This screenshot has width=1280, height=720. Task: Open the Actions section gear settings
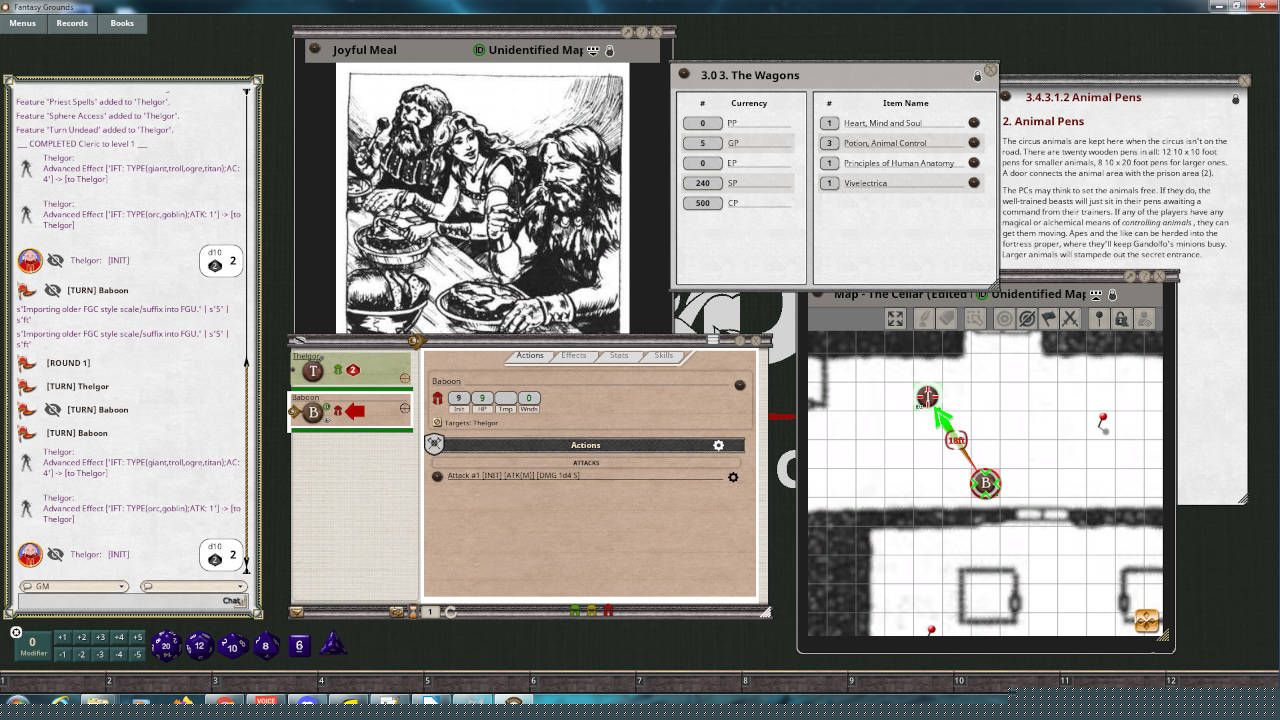point(718,445)
